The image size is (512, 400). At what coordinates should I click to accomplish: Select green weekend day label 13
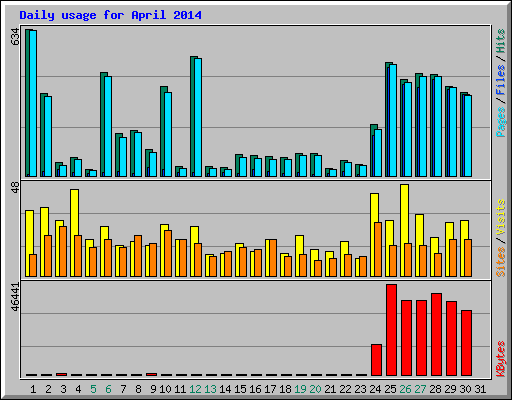pos(210,389)
